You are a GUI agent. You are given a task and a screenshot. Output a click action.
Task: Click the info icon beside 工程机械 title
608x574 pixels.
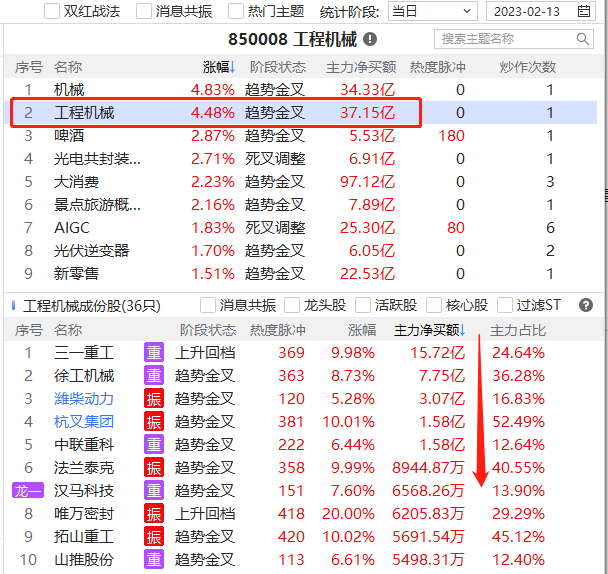click(x=370, y=39)
